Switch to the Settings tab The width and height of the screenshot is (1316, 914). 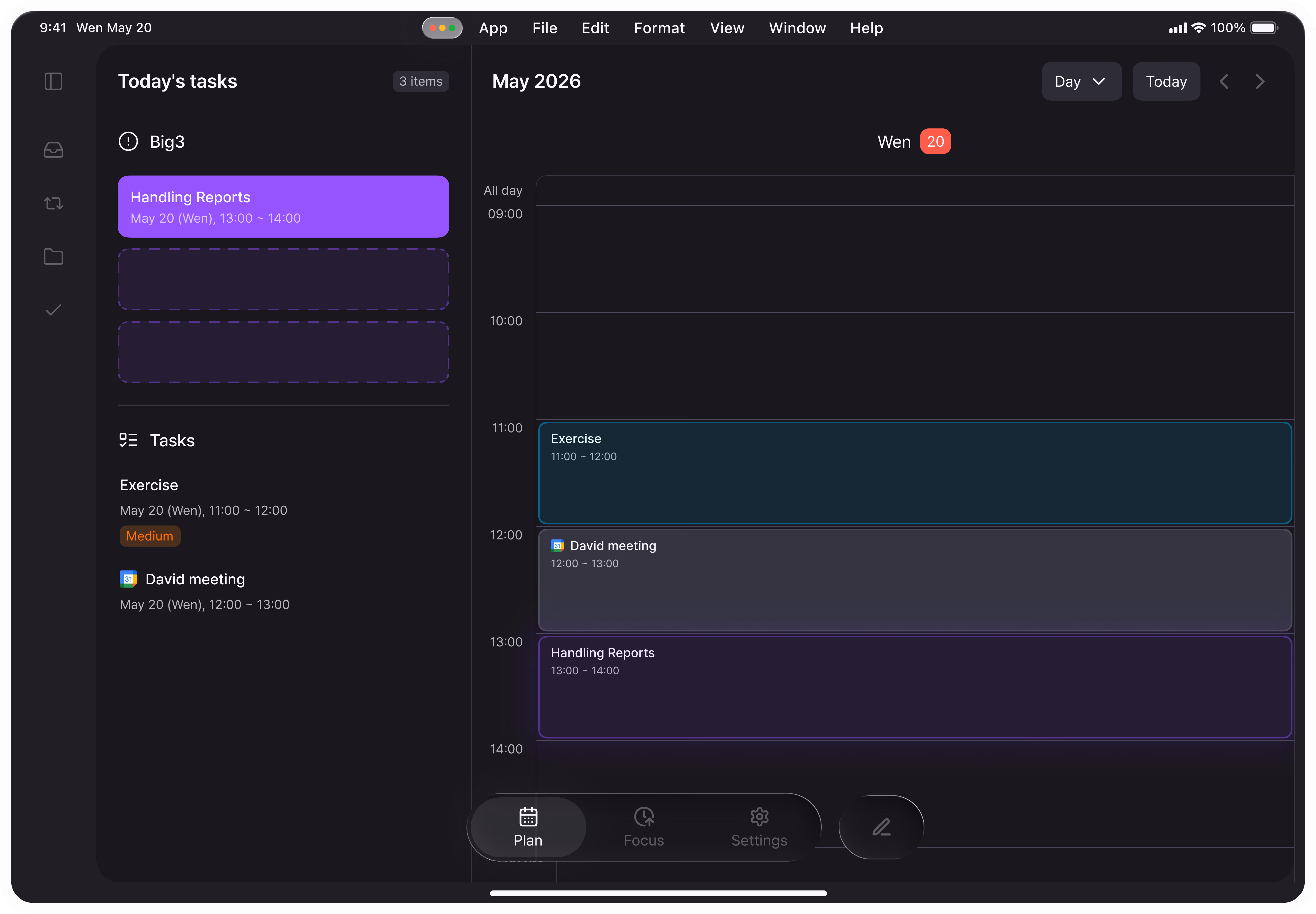point(759,827)
